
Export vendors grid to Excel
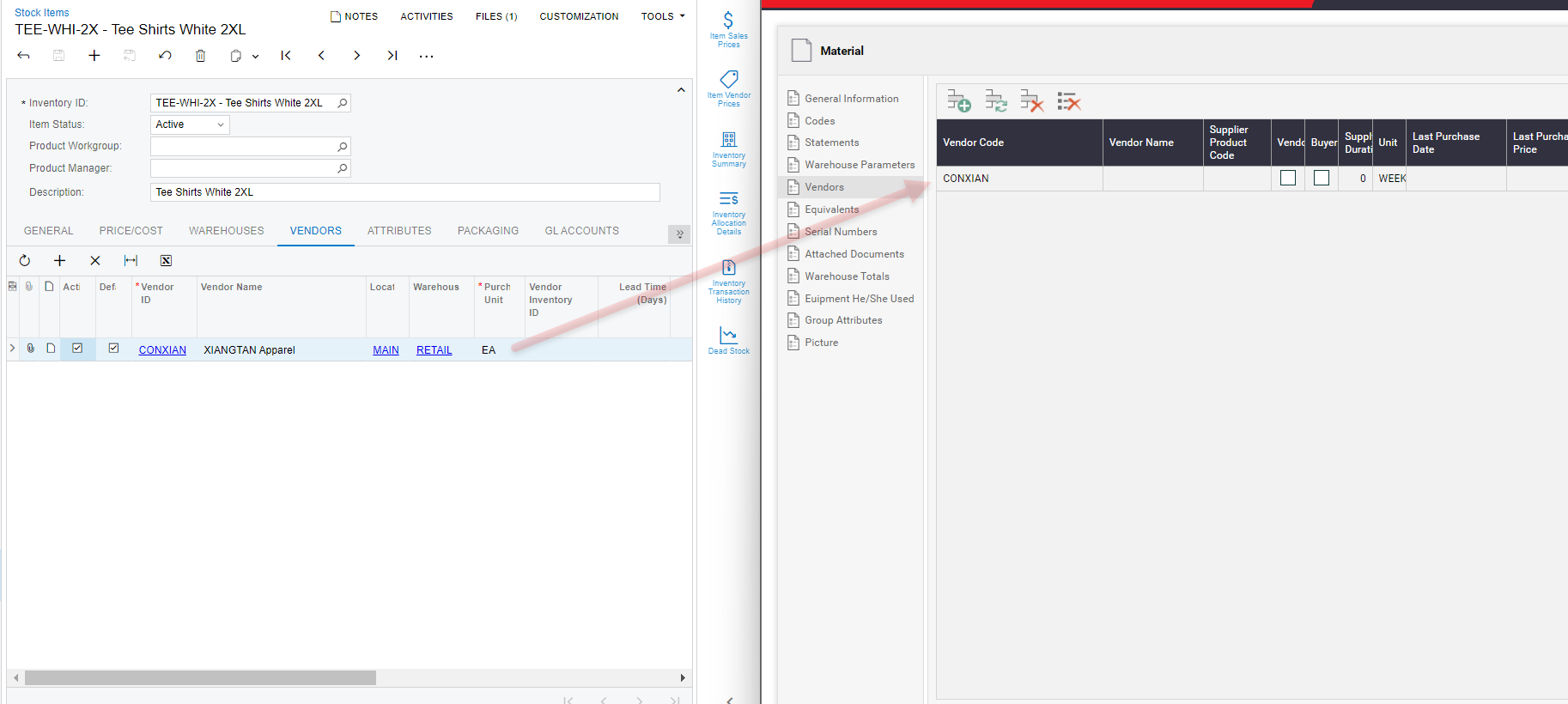(x=166, y=261)
